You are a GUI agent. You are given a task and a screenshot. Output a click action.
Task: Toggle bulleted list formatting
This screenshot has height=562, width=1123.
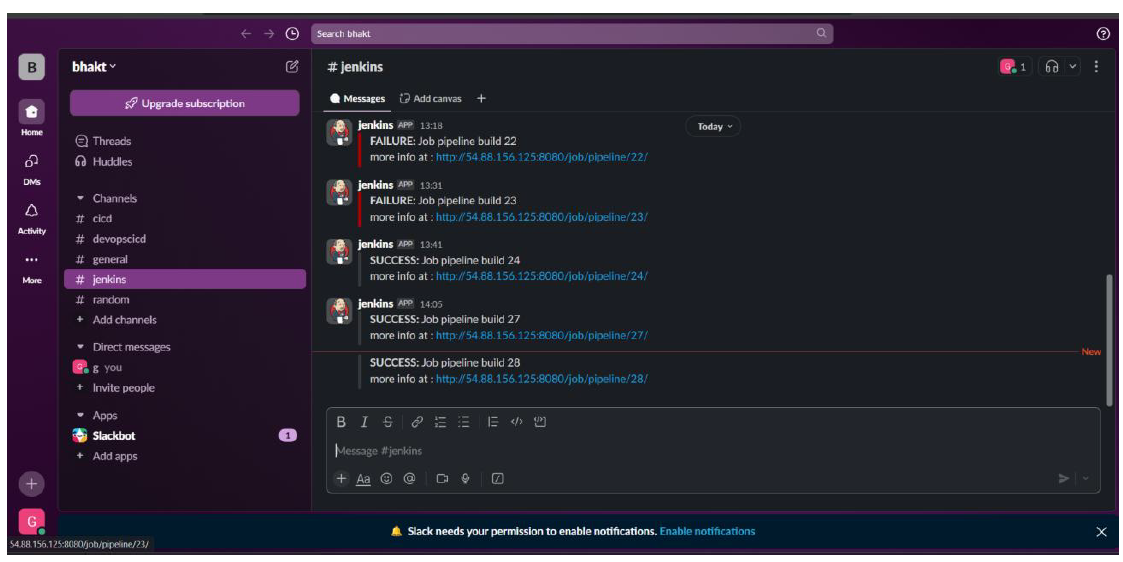pyautogui.click(x=463, y=422)
